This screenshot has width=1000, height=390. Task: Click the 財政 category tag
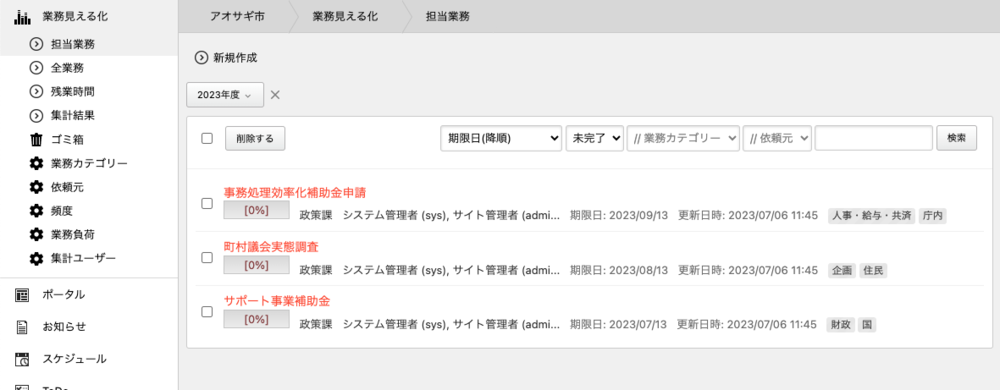coord(840,325)
